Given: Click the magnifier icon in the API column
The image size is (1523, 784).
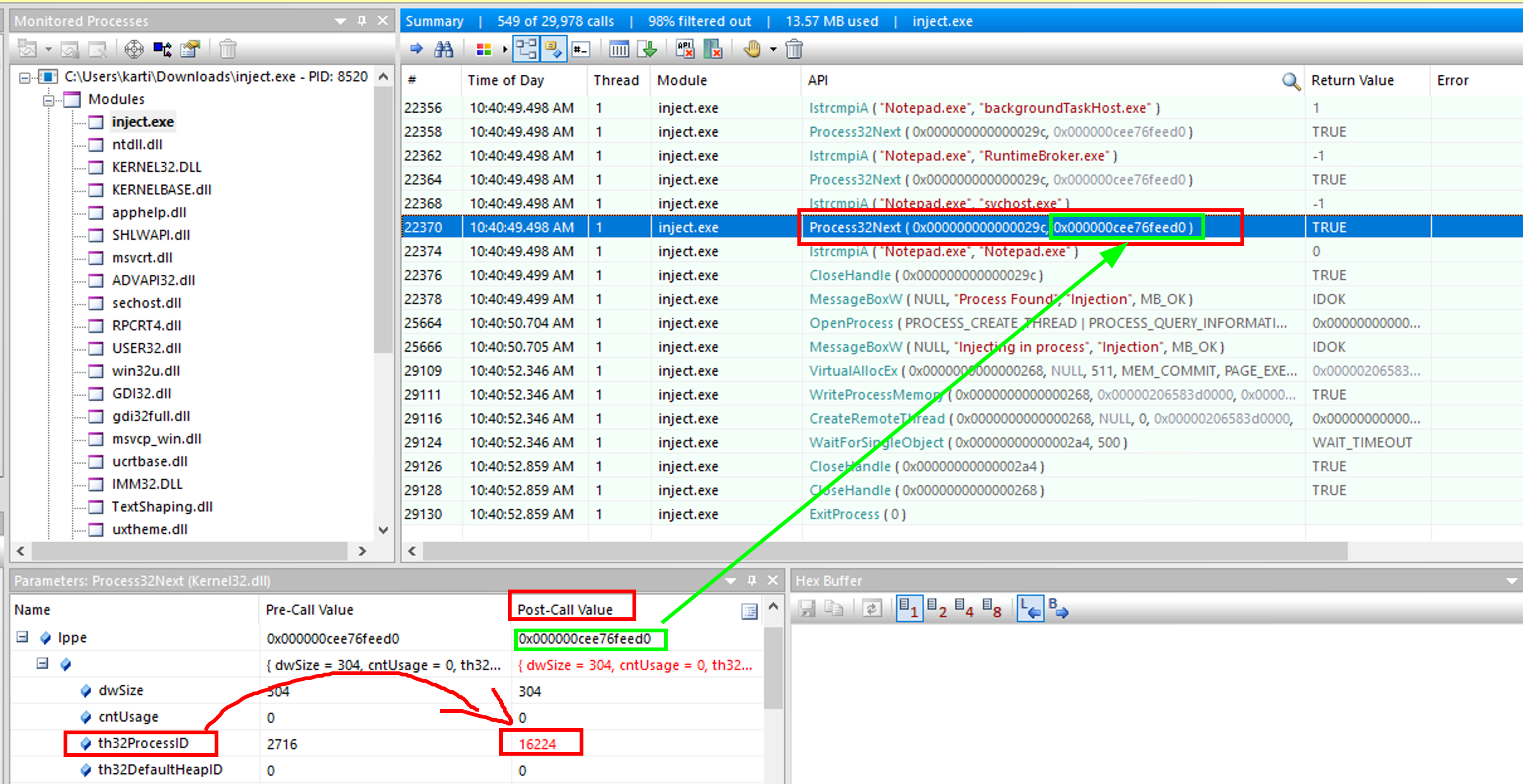Looking at the screenshot, I should [x=1290, y=81].
